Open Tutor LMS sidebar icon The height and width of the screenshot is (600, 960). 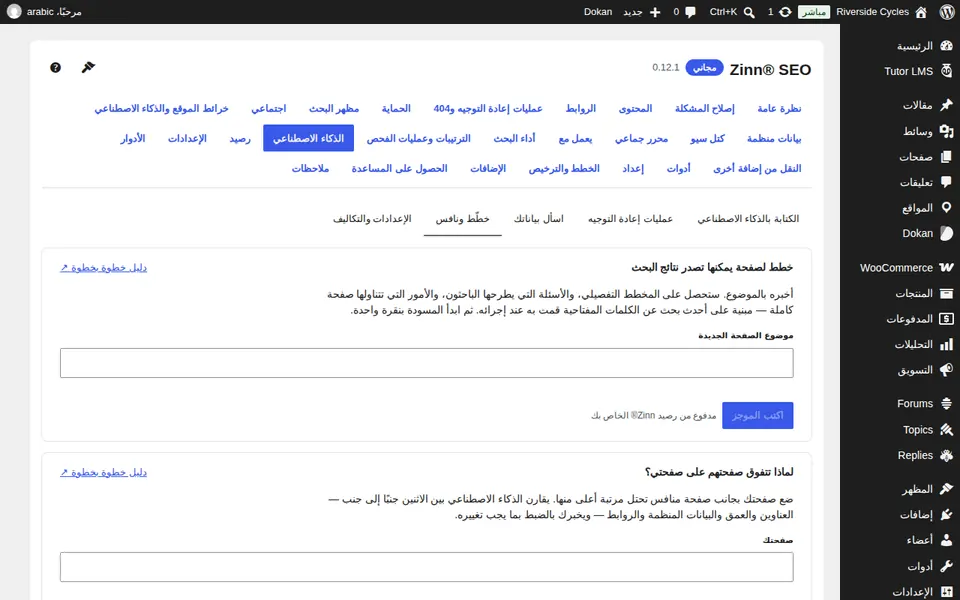947,71
